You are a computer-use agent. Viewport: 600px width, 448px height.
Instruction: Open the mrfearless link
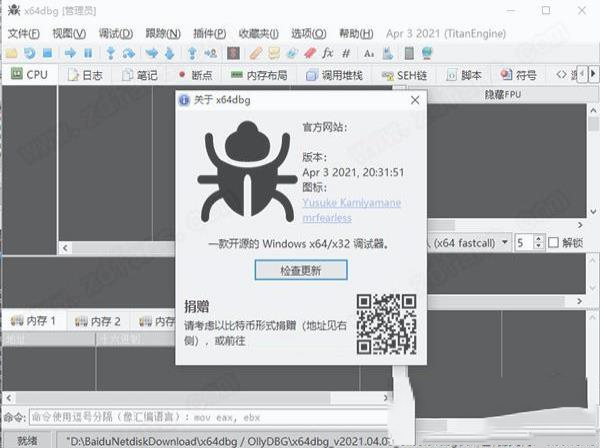click(x=327, y=218)
